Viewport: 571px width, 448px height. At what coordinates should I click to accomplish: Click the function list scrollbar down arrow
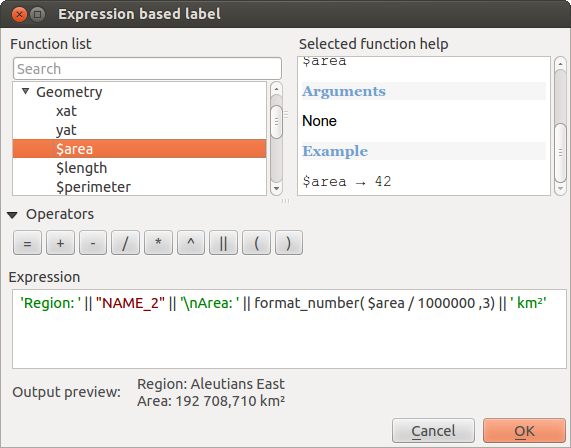pyautogui.click(x=276, y=188)
